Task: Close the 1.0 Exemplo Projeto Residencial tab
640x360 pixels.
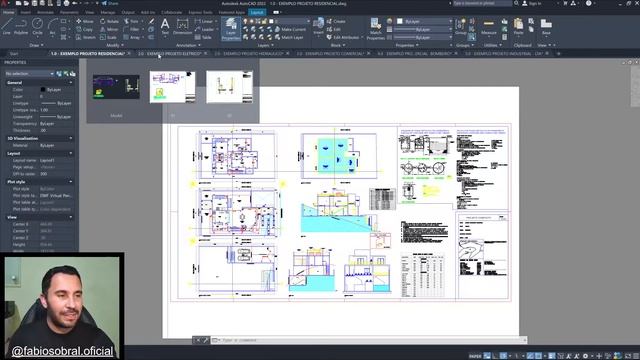Action: click(x=129, y=53)
